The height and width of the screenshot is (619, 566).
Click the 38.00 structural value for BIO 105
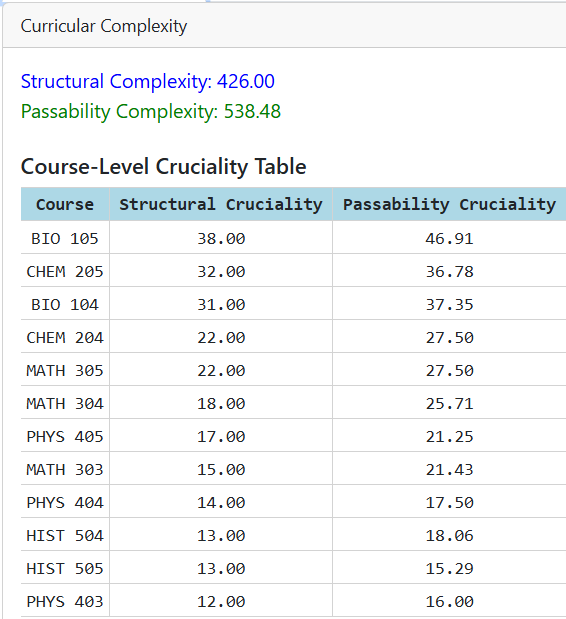coord(221,239)
